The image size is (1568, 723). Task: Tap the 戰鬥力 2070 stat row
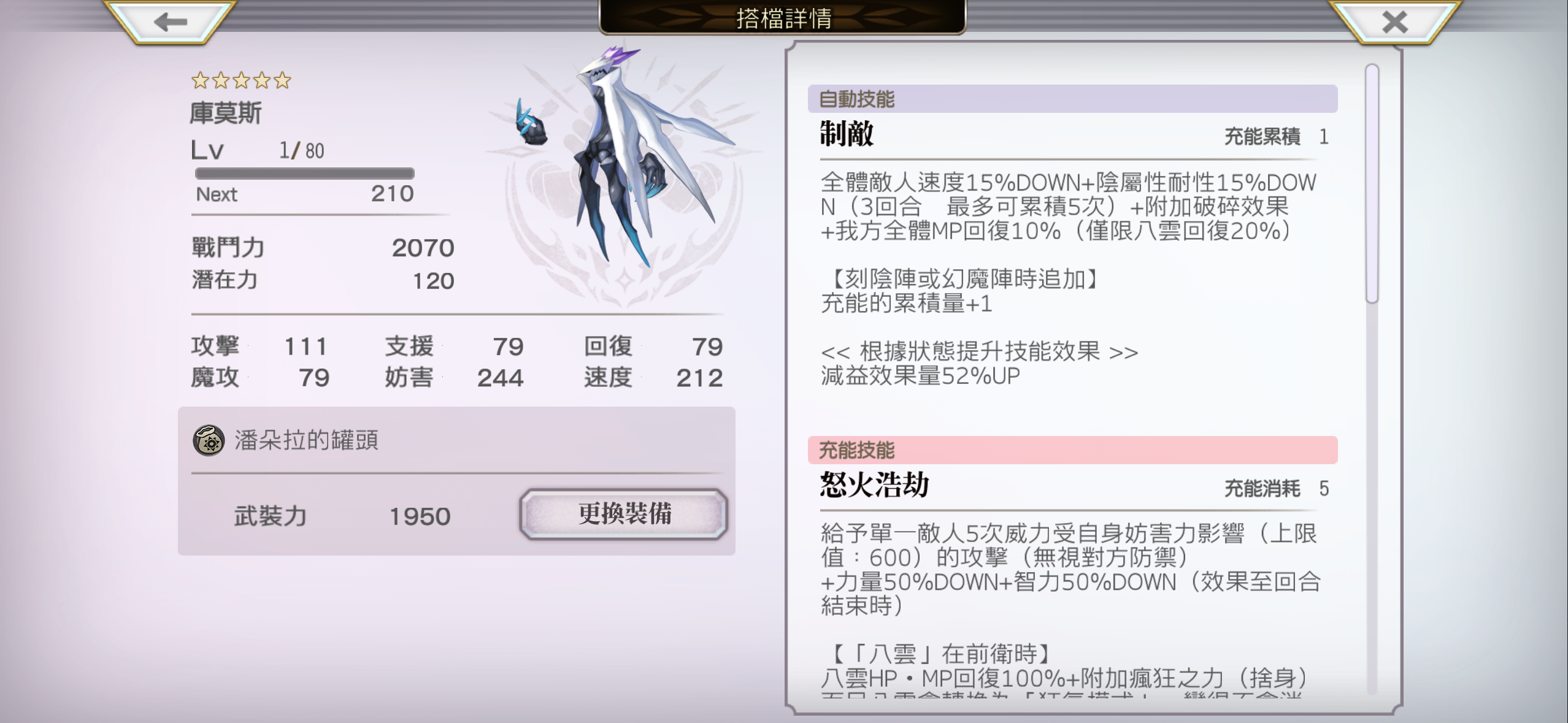click(x=323, y=248)
